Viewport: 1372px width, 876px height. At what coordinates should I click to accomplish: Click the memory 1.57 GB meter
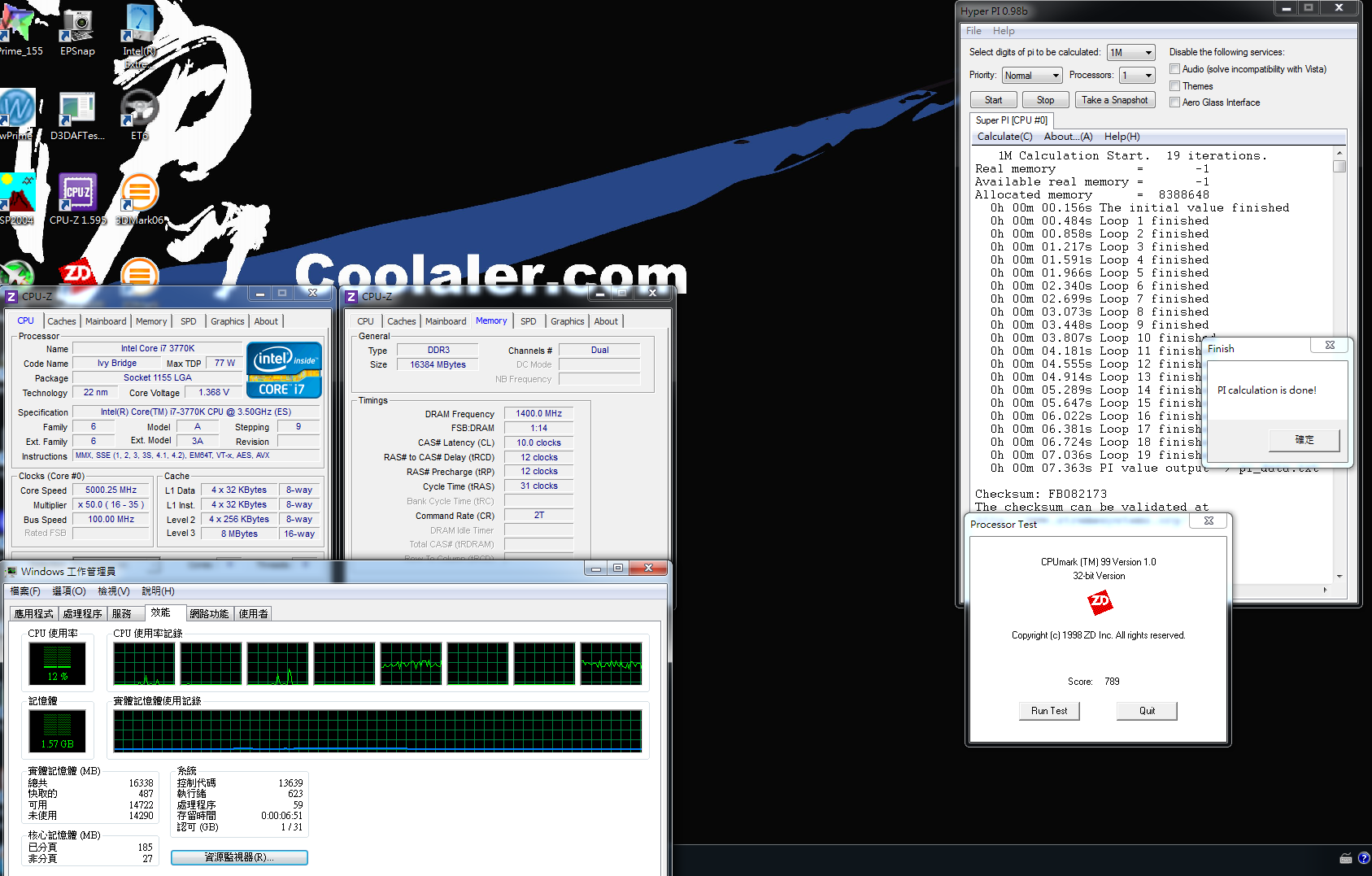(57, 730)
